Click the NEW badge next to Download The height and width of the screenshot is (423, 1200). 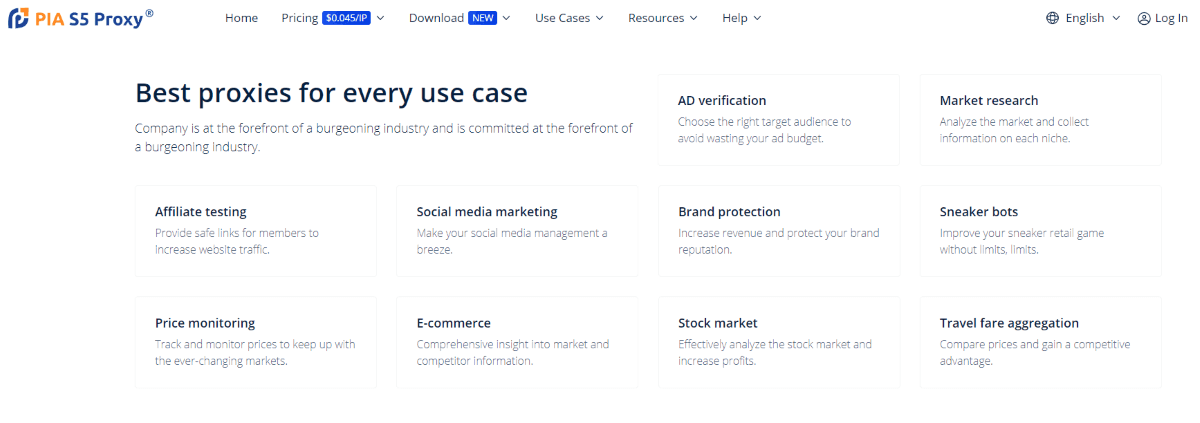point(482,18)
